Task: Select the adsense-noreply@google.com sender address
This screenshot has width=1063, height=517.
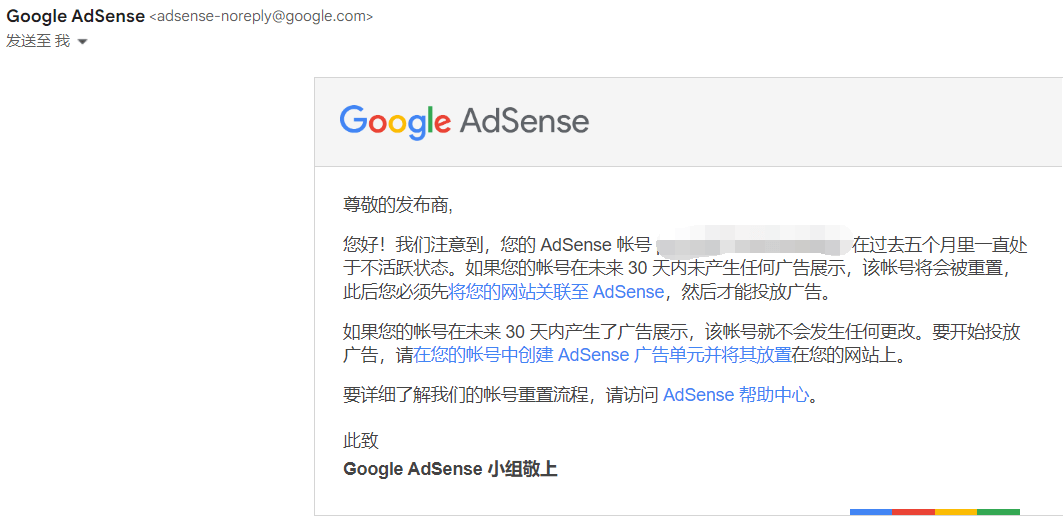Action: [x=261, y=18]
